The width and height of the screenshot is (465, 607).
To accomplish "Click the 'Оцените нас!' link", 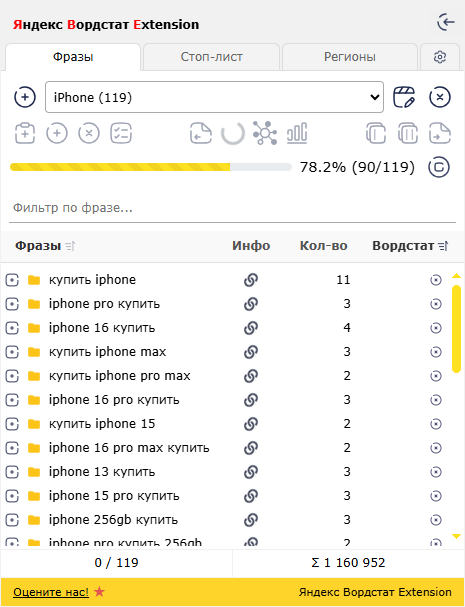I will 51,592.
